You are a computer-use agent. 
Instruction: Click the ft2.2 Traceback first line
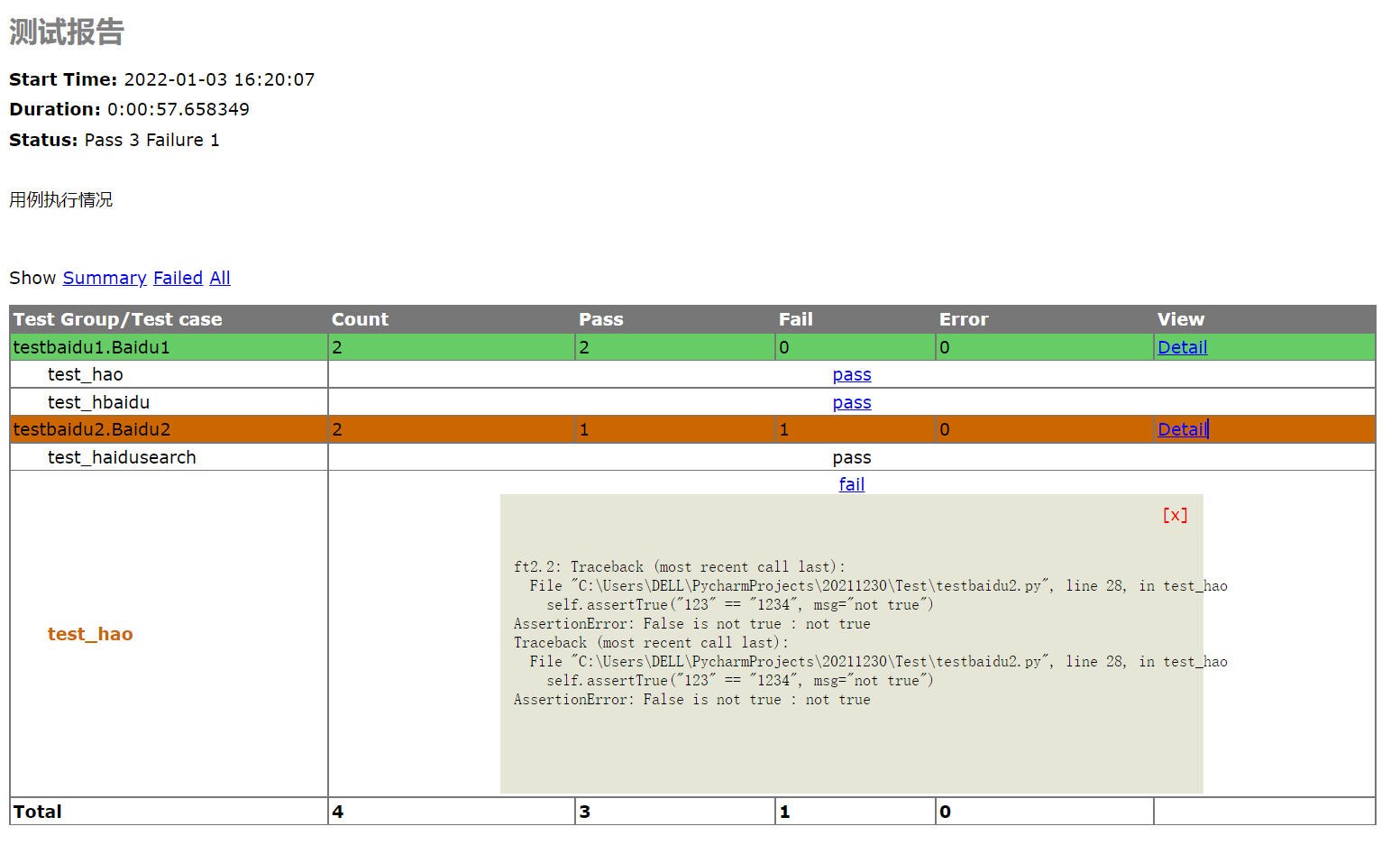pyautogui.click(x=680, y=567)
